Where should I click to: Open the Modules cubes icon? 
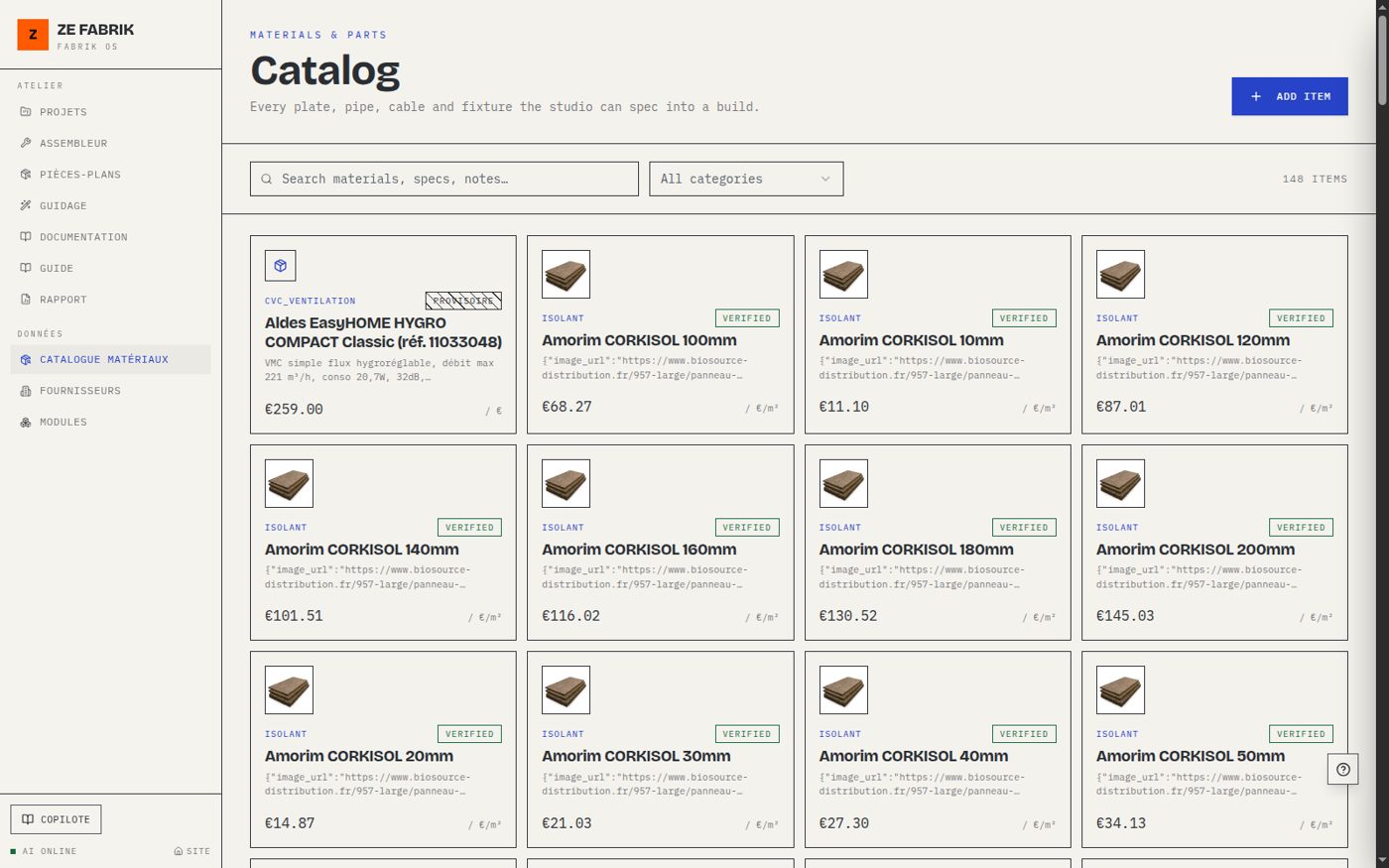click(26, 423)
